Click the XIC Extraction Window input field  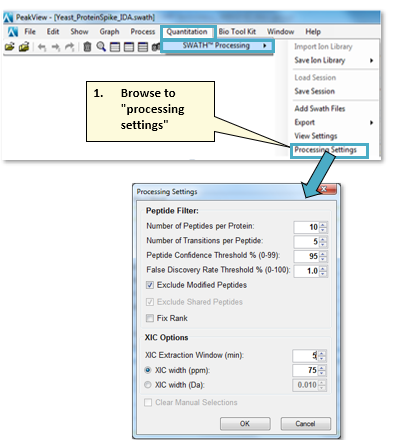tap(305, 356)
